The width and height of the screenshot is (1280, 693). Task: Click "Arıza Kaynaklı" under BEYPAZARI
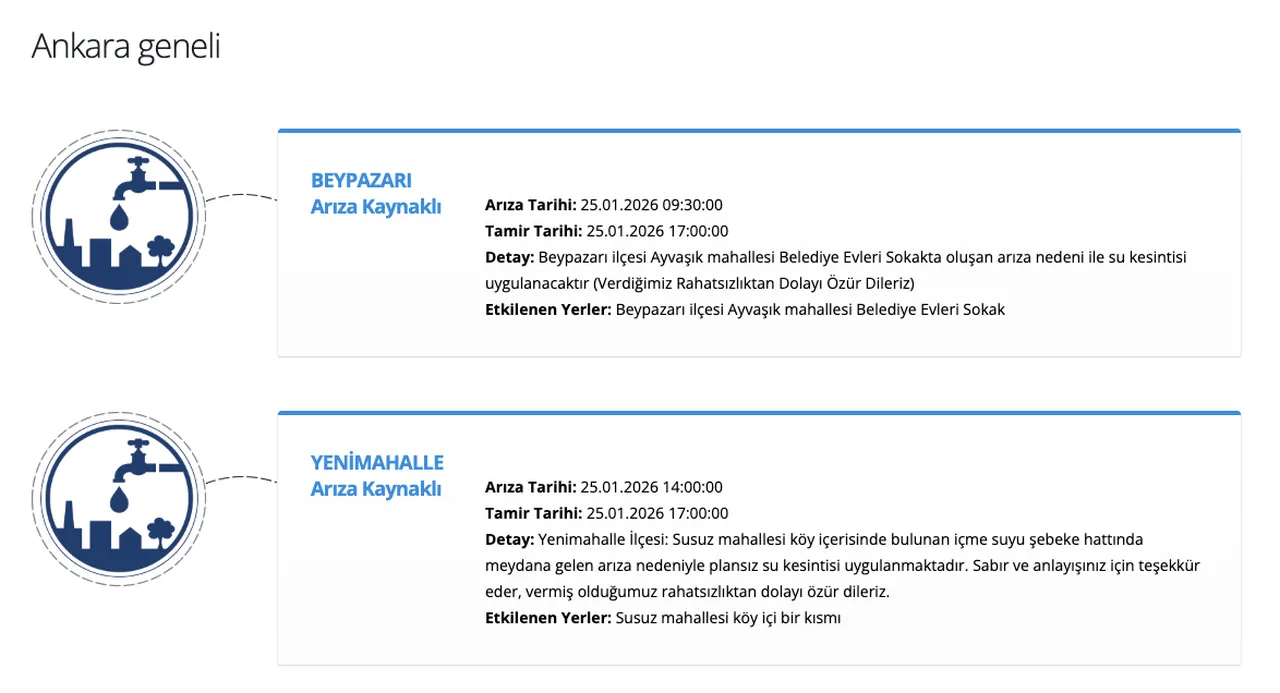376,207
